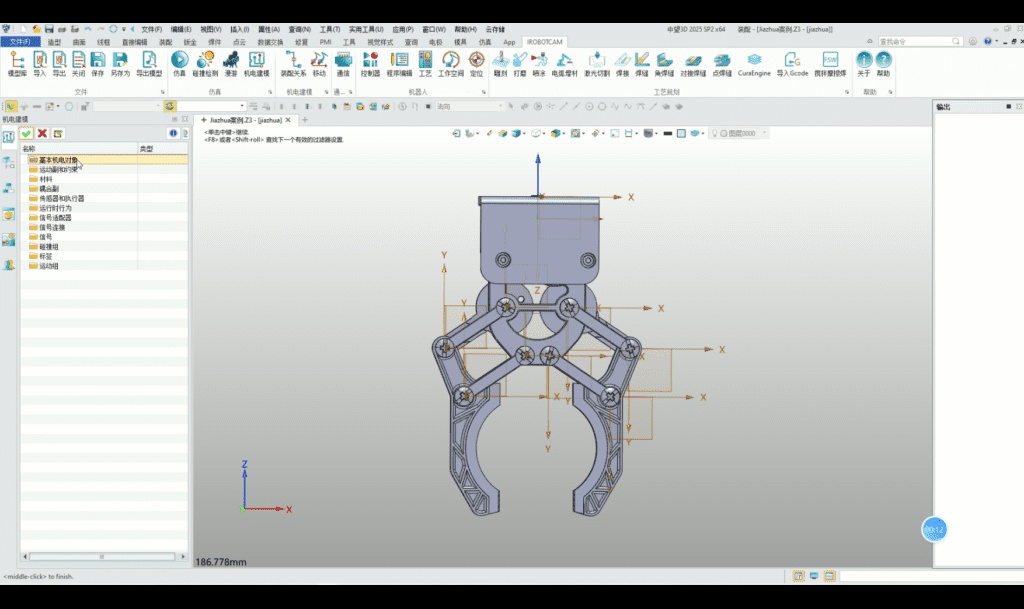Select the 电弧焊材 arc welding process
1024x609 pixels.
[x=564, y=64]
